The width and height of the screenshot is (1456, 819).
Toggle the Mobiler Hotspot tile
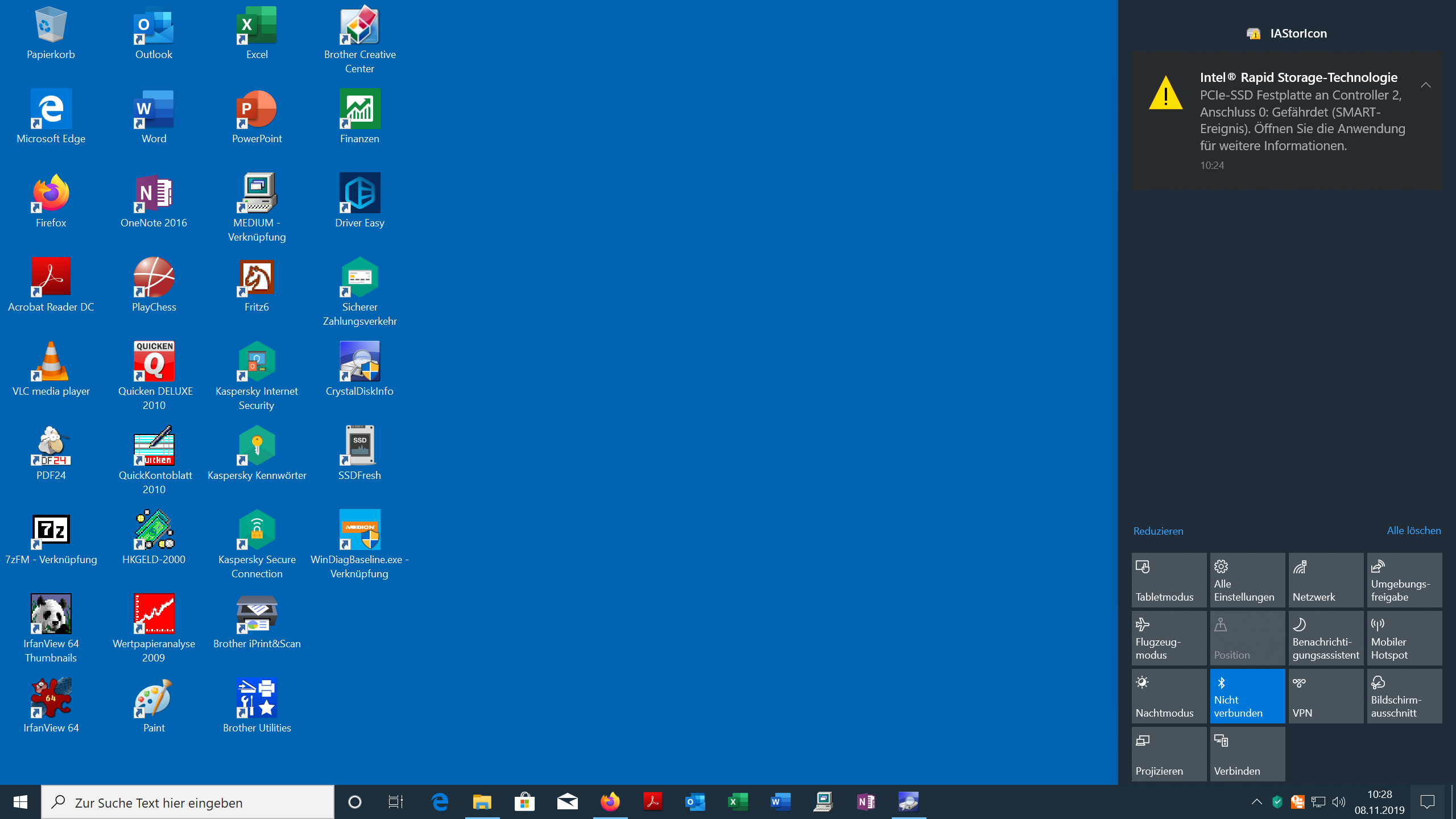(1404, 638)
